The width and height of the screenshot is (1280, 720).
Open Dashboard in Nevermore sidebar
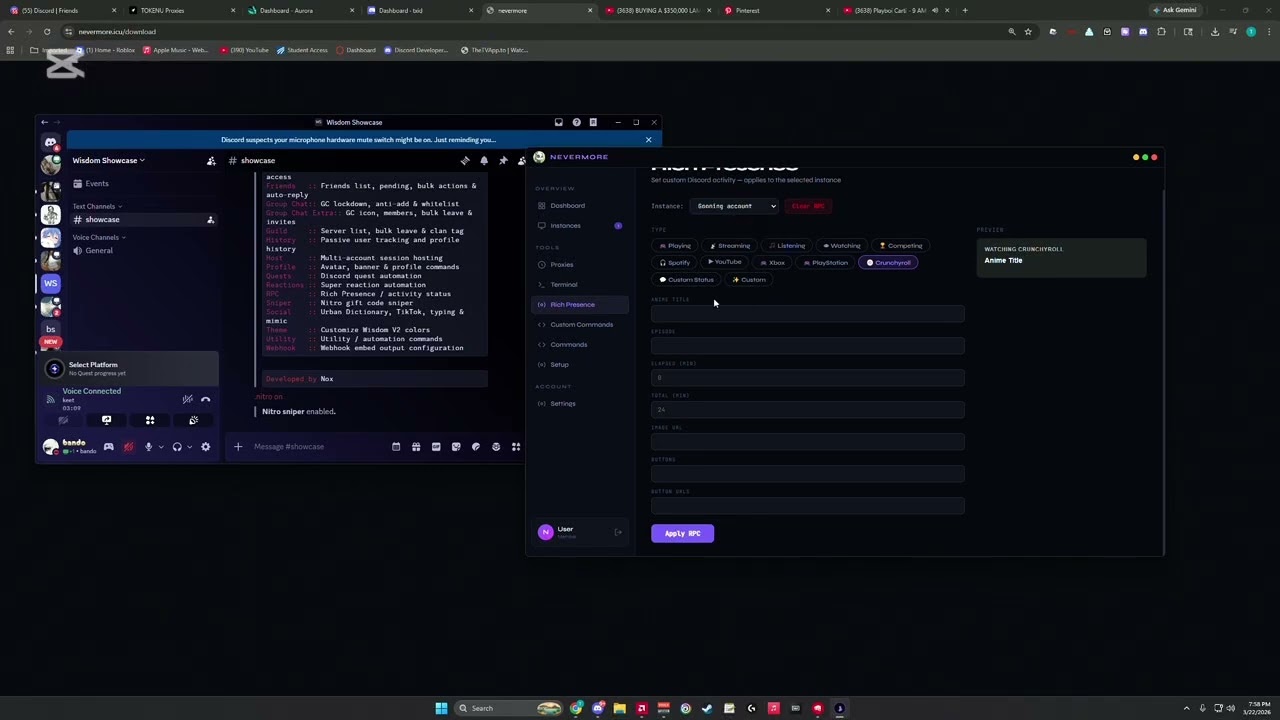[x=580, y=206]
